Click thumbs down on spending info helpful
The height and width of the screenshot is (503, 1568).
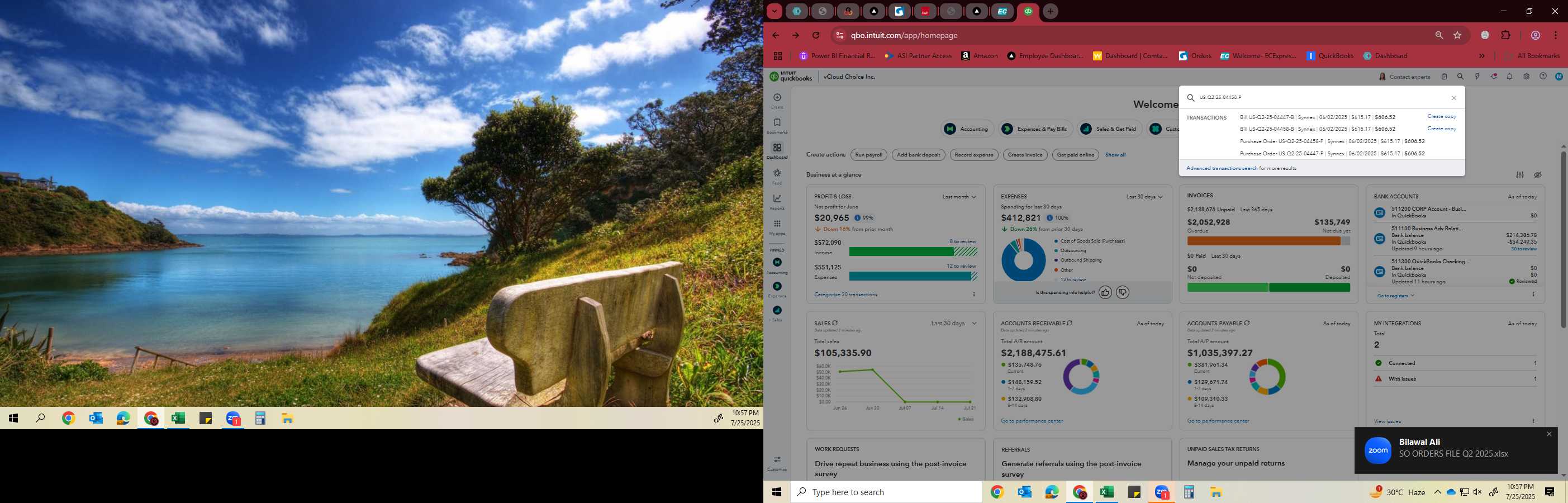(1123, 292)
